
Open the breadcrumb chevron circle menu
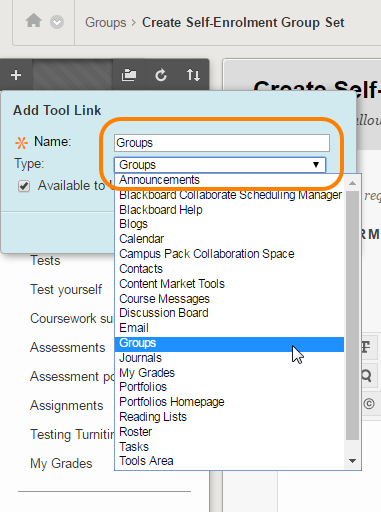coord(57,22)
